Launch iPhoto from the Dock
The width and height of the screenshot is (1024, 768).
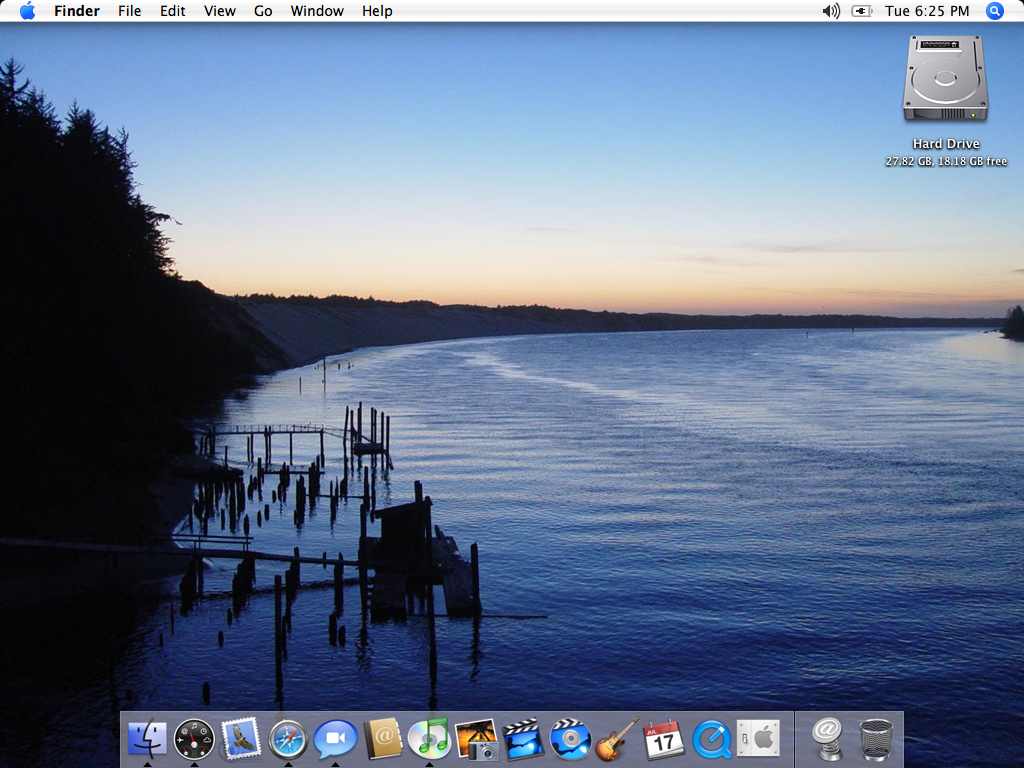(x=476, y=740)
